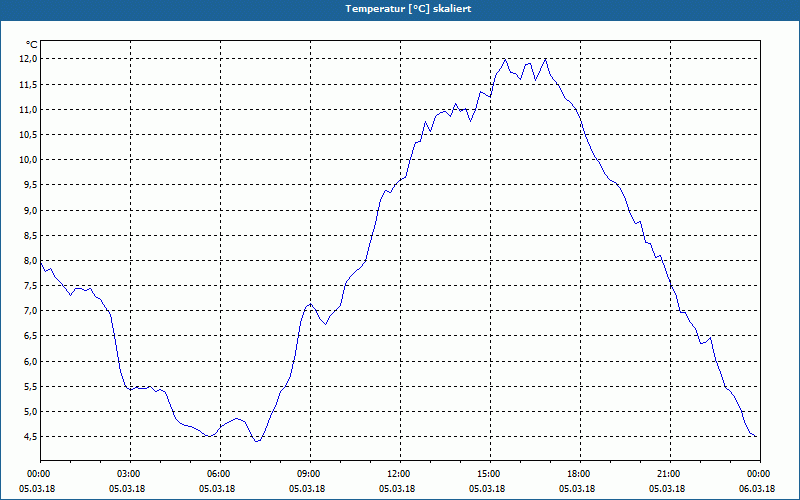Click the 6,0 y-axis value
Screen dimensions: 800x500
(x=30, y=361)
